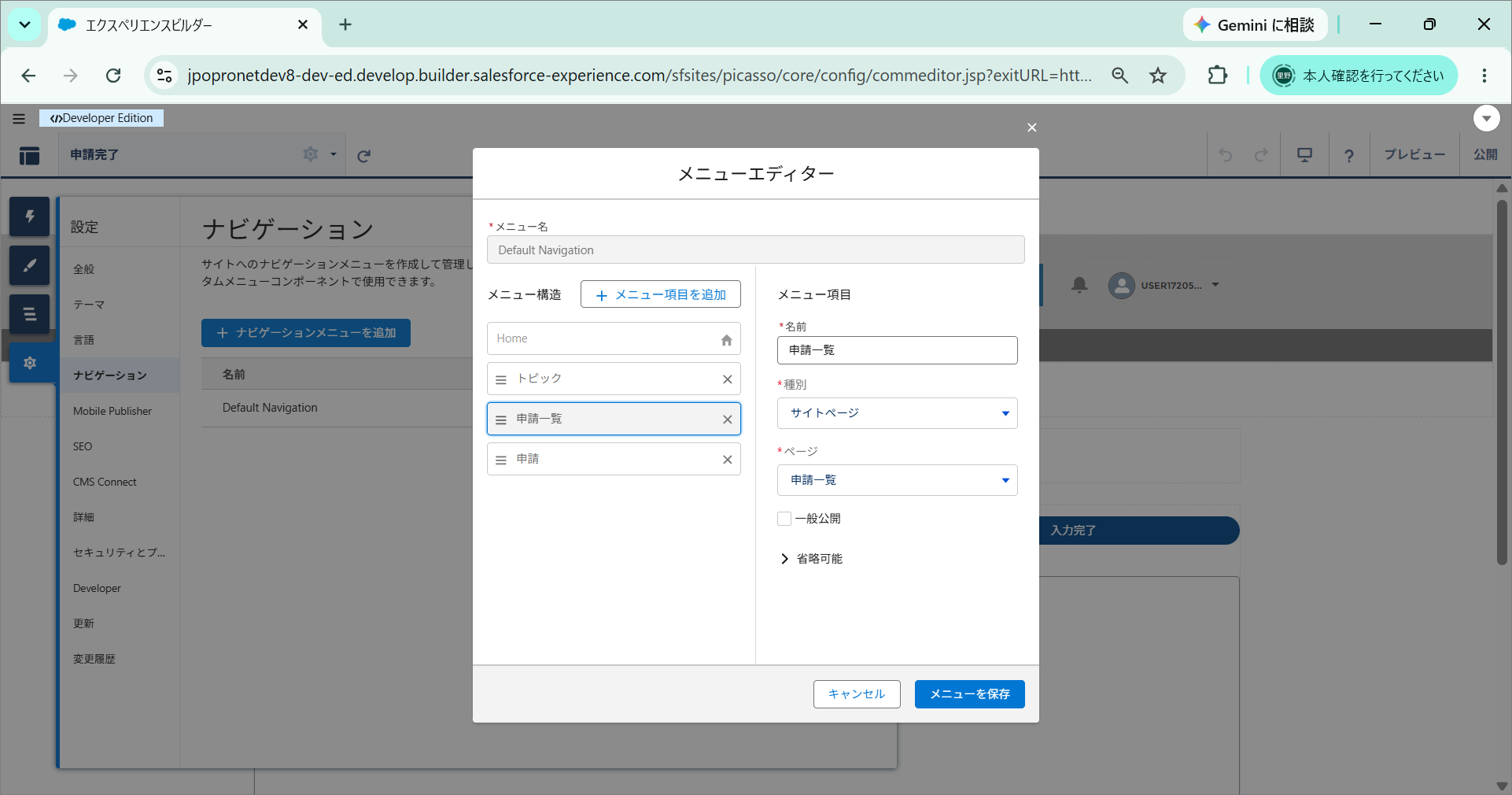This screenshot has width=1512, height=795.
Task: Delete the 申請 menu item with X
Action: (x=727, y=460)
